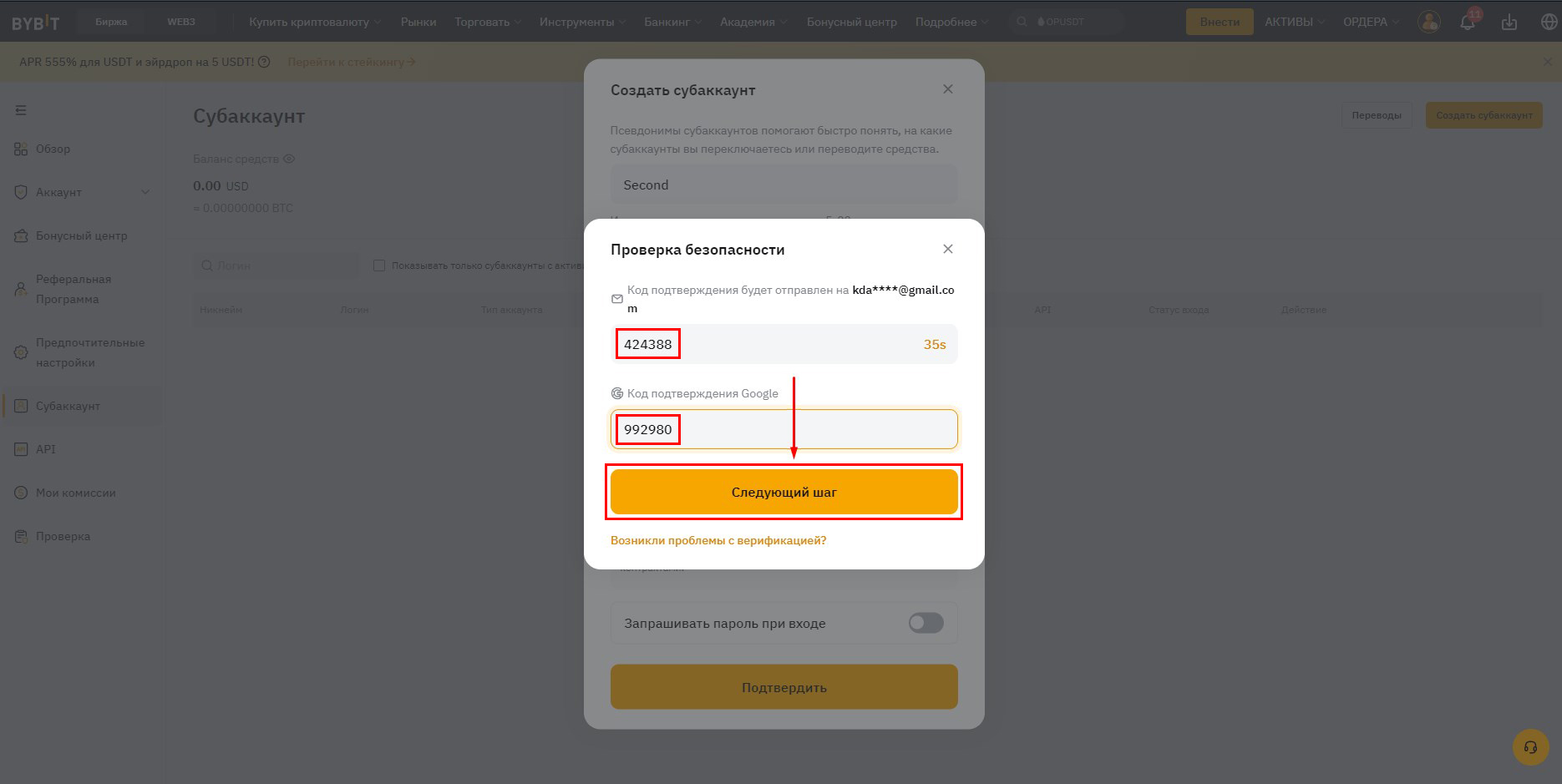Collapse the sidebar with hamburger icon
The image size is (1562, 784).
tap(21, 110)
